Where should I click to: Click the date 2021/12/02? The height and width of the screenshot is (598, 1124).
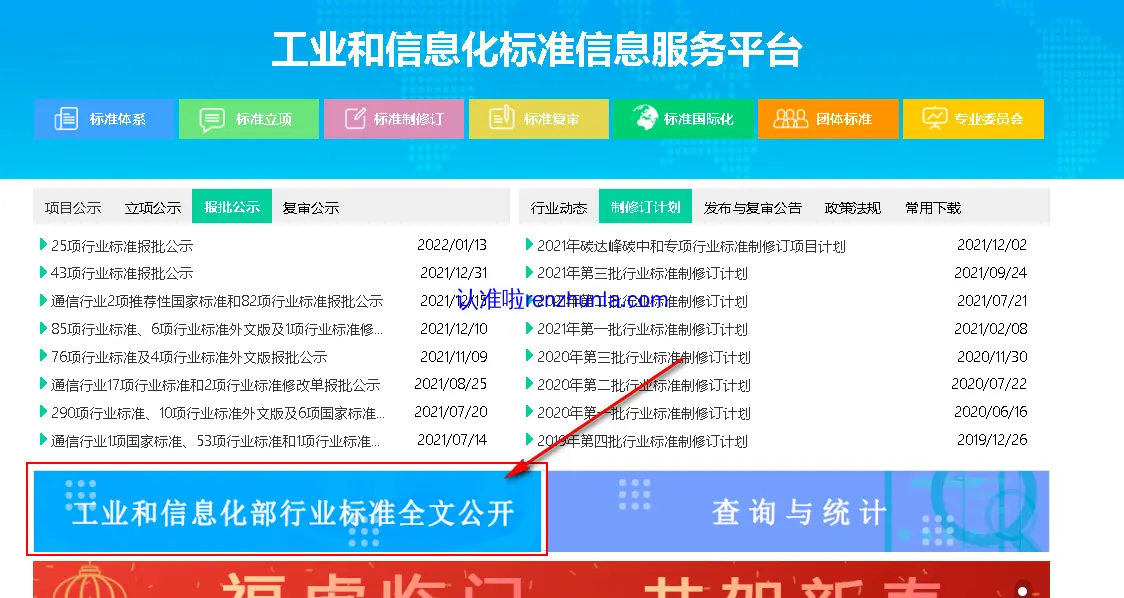point(992,245)
